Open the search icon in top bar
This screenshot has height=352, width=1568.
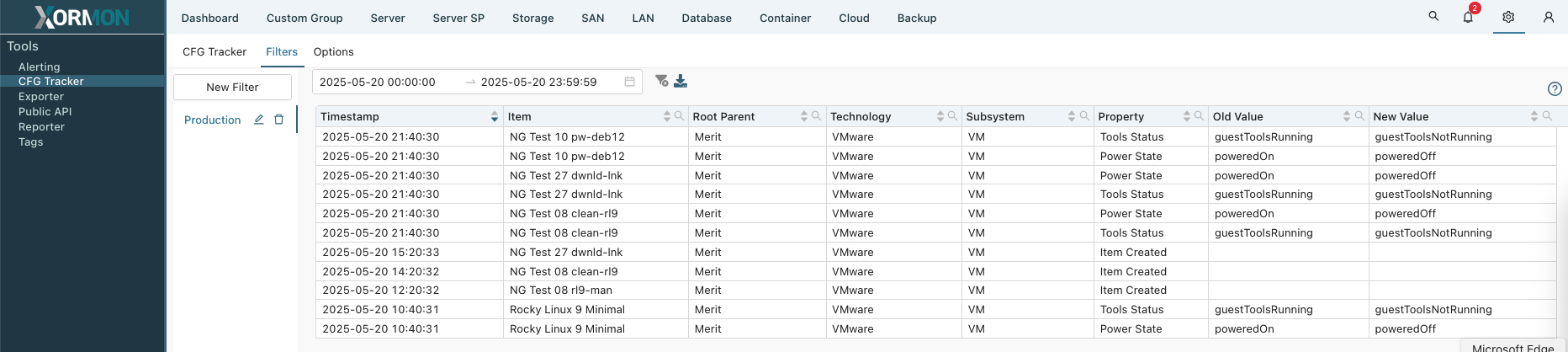pos(1433,16)
